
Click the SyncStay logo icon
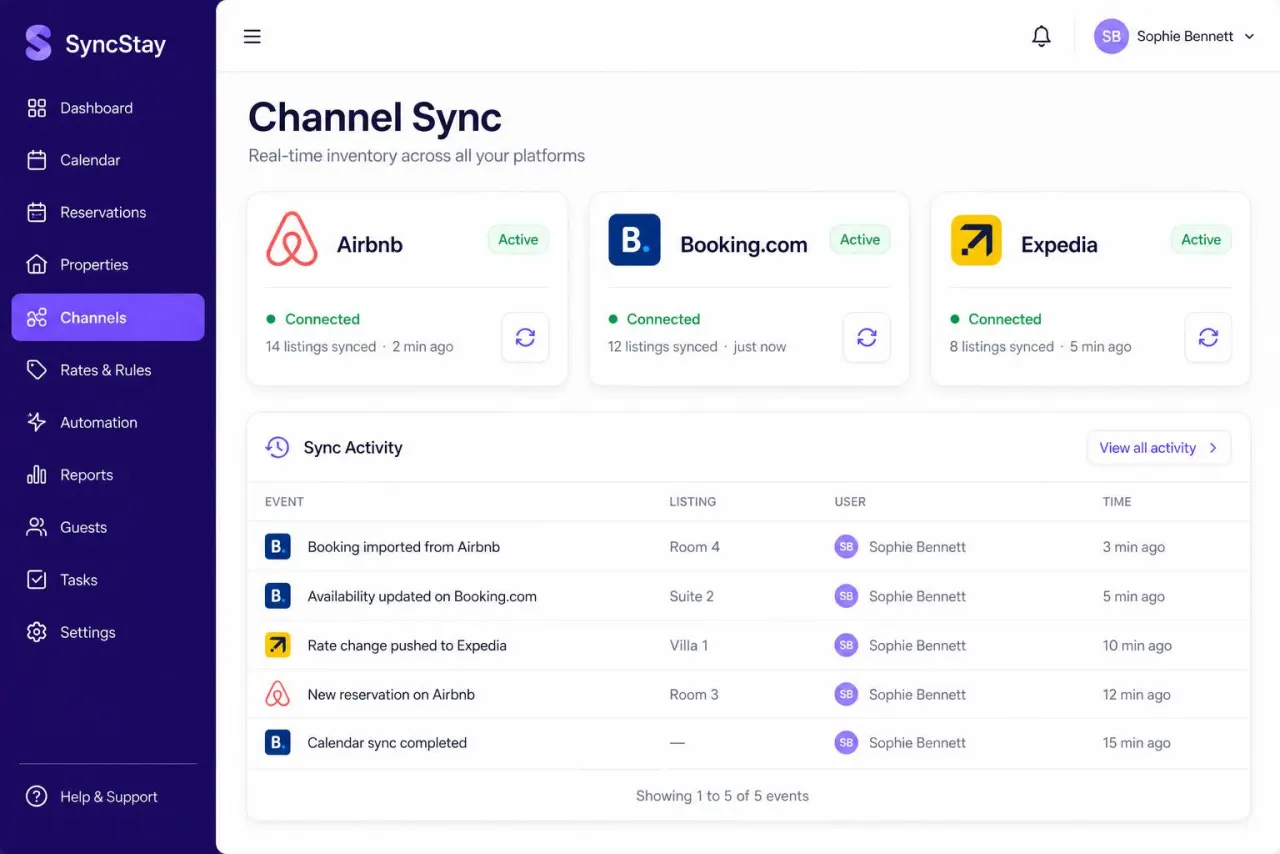pos(38,43)
